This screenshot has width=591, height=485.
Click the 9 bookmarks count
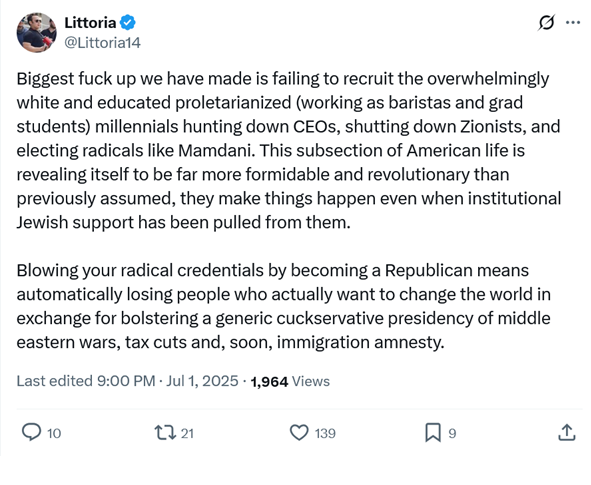(x=452, y=433)
